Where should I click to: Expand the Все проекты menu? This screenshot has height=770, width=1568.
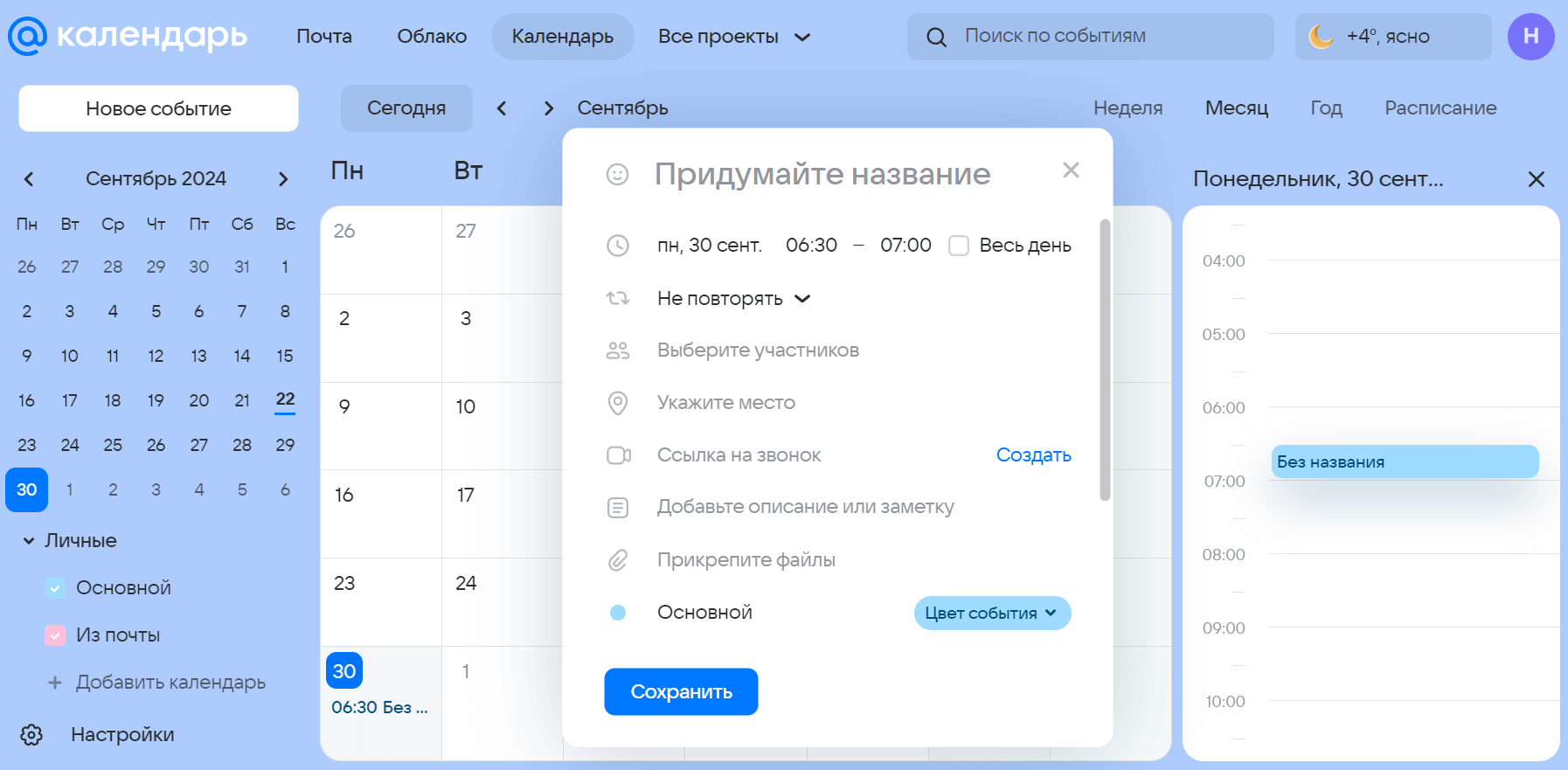[734, 37]
